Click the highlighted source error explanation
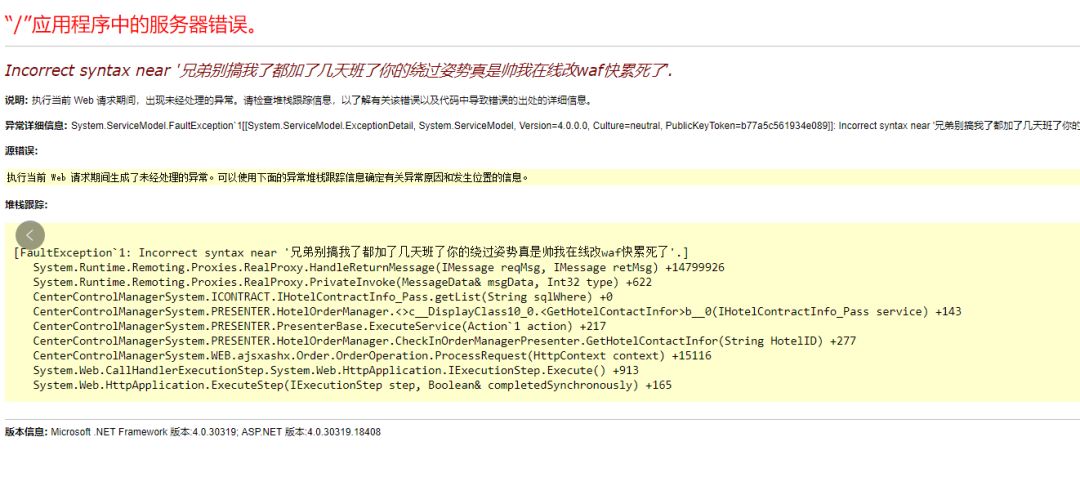 [x=267, y=177]
